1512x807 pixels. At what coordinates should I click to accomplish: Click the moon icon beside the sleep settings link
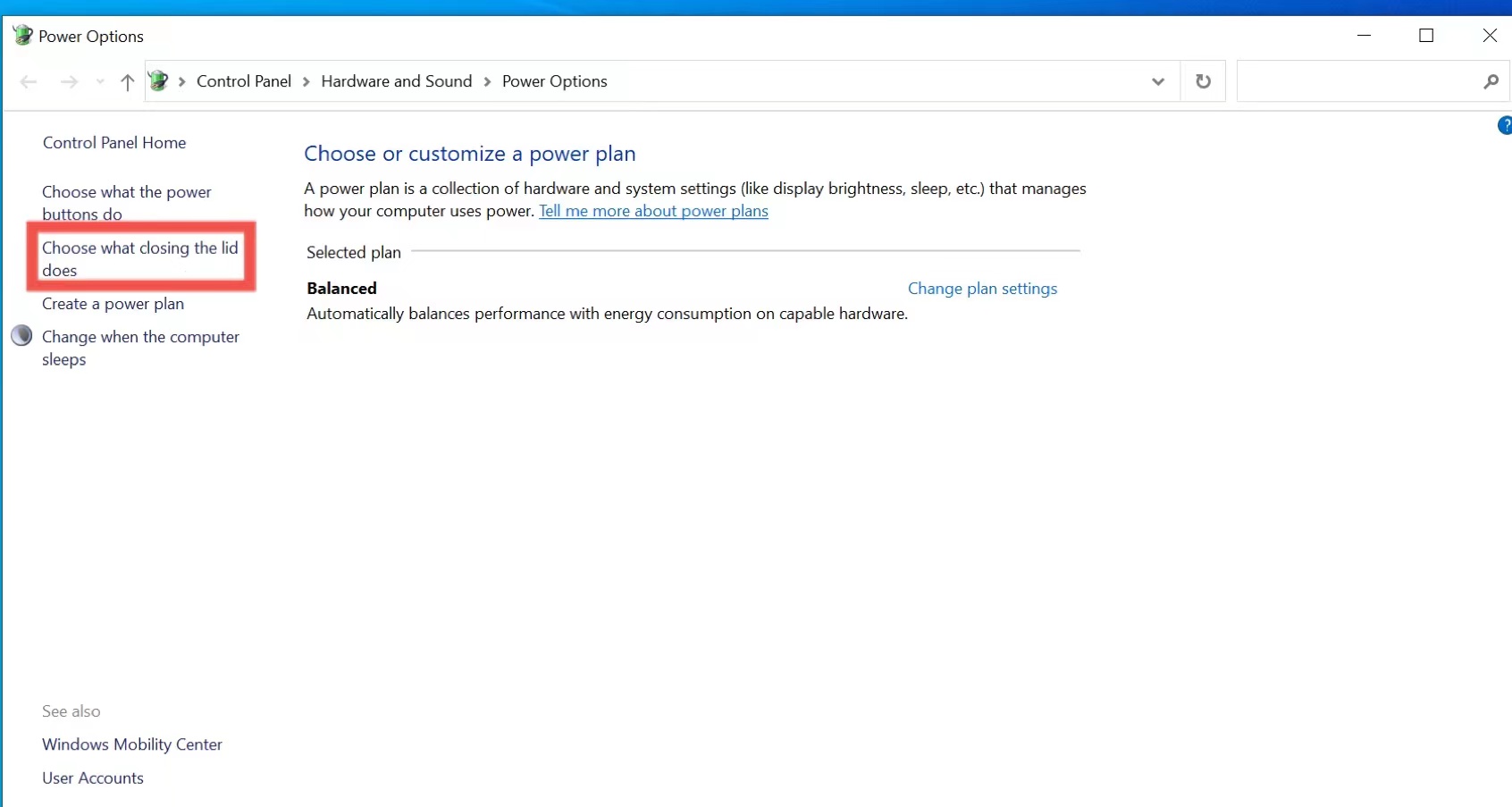click(21, 336)
